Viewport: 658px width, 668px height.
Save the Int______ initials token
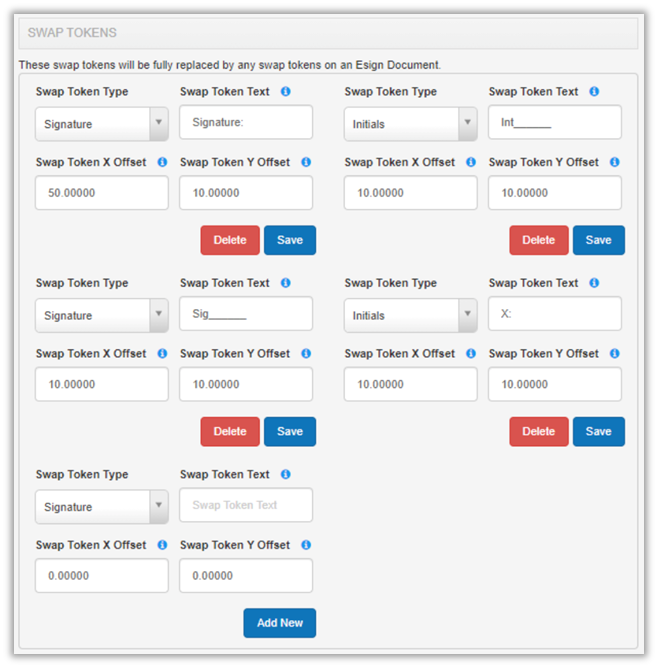tap(598, 240)
